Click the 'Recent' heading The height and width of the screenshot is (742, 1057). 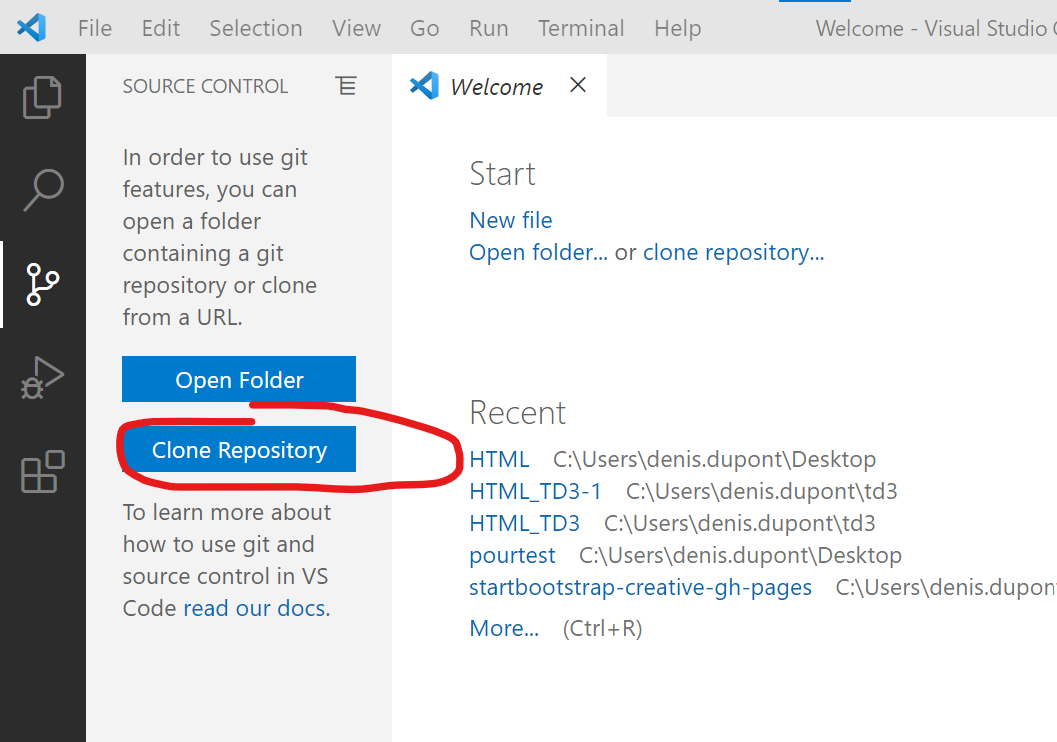click(x=518, y=412)
